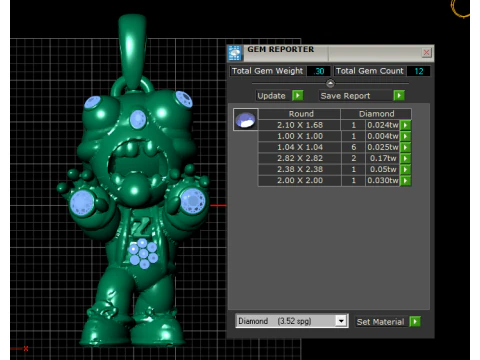Click the Round column header
480x360 pixels.
300,114
